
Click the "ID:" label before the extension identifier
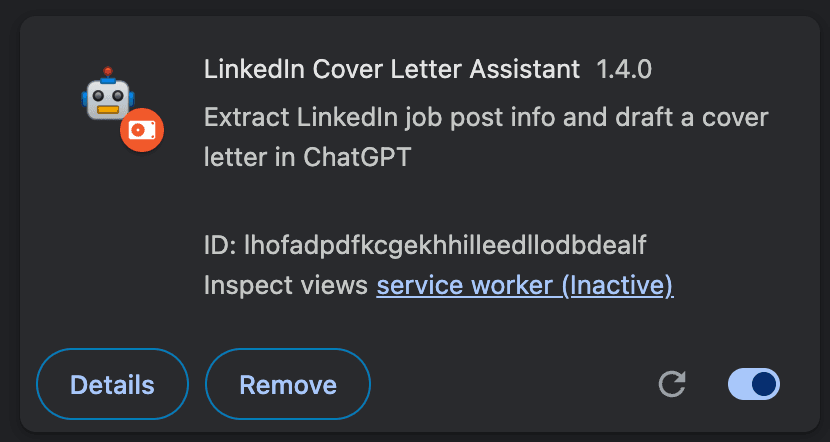(x=220, y=245)
